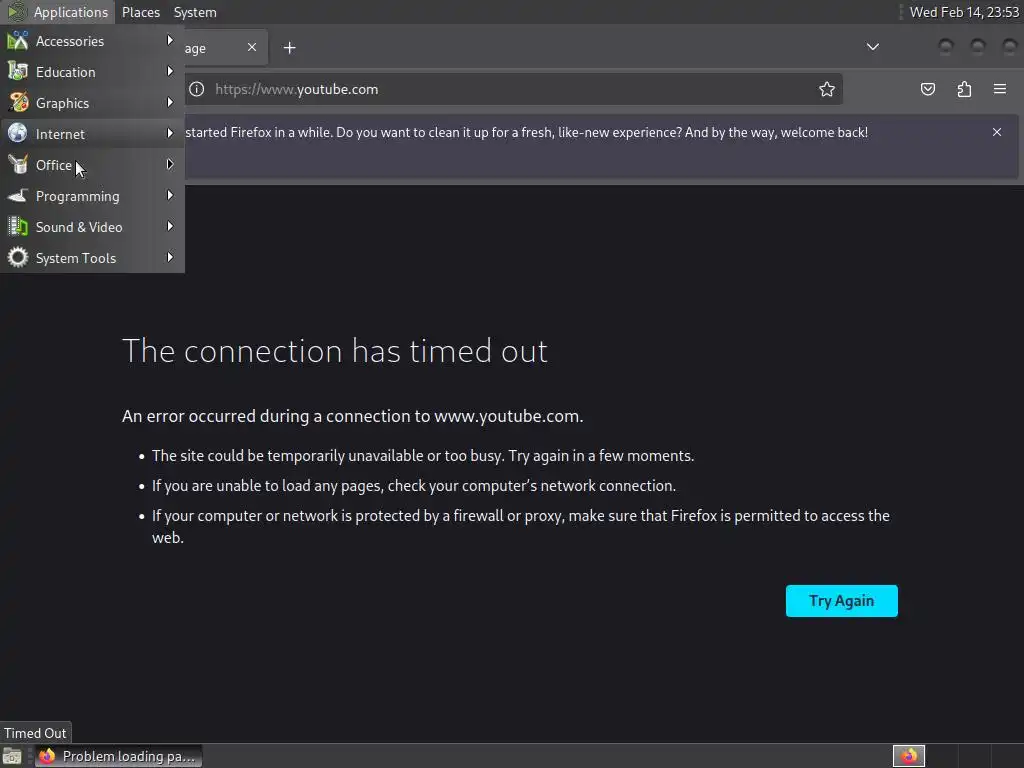Image resolution: width=1024 pixels, height=768 pixels.
Task: Open the Firefox hamburger application menu
Action: point(1000,89)
